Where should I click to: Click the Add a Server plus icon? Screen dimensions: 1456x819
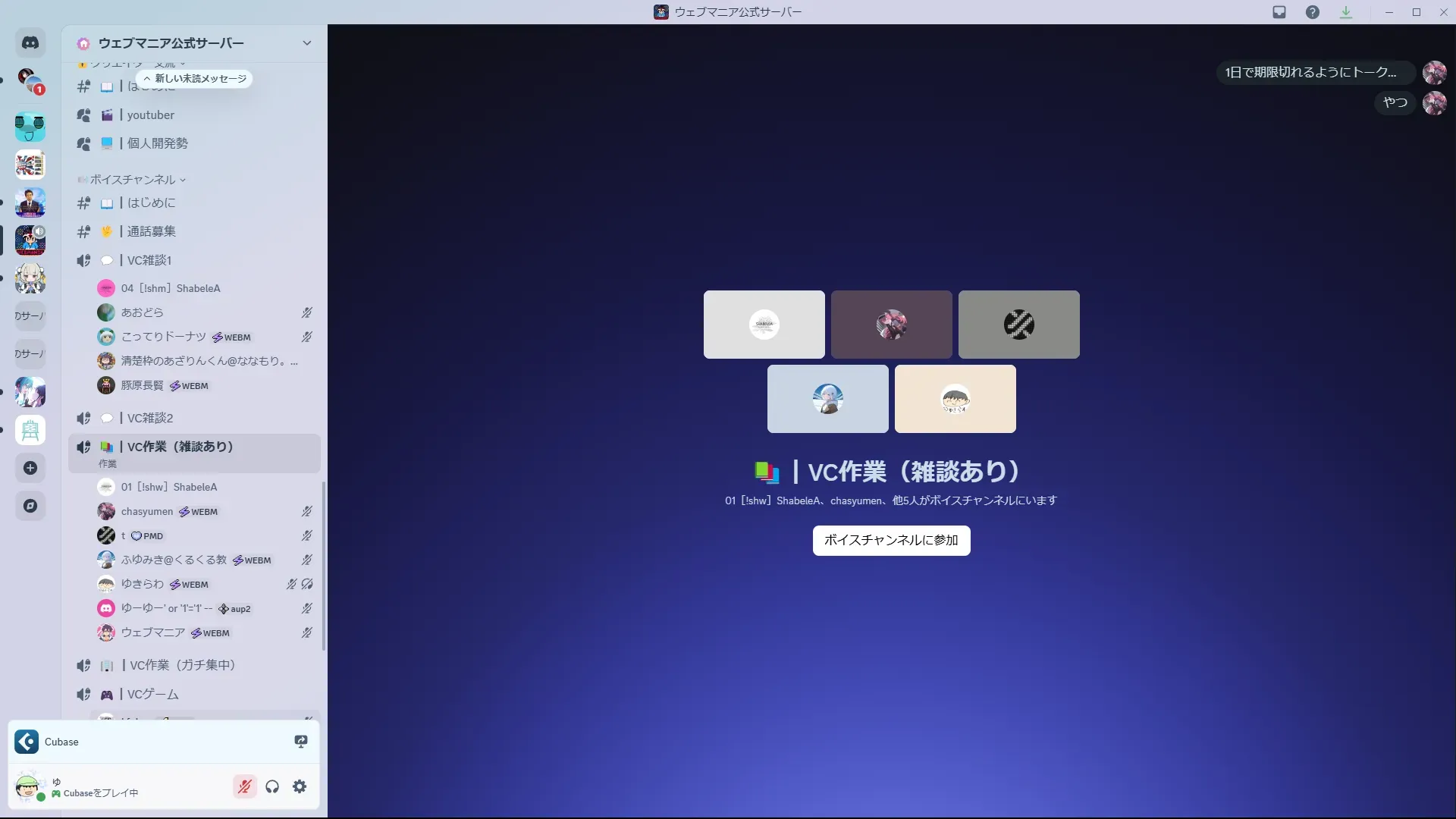30,468
